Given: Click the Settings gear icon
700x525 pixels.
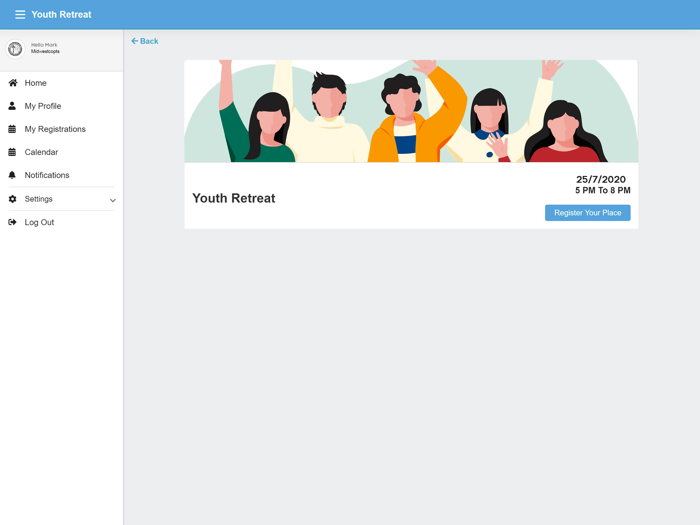Looking at the screenshot, I should [x=12, y=199].
